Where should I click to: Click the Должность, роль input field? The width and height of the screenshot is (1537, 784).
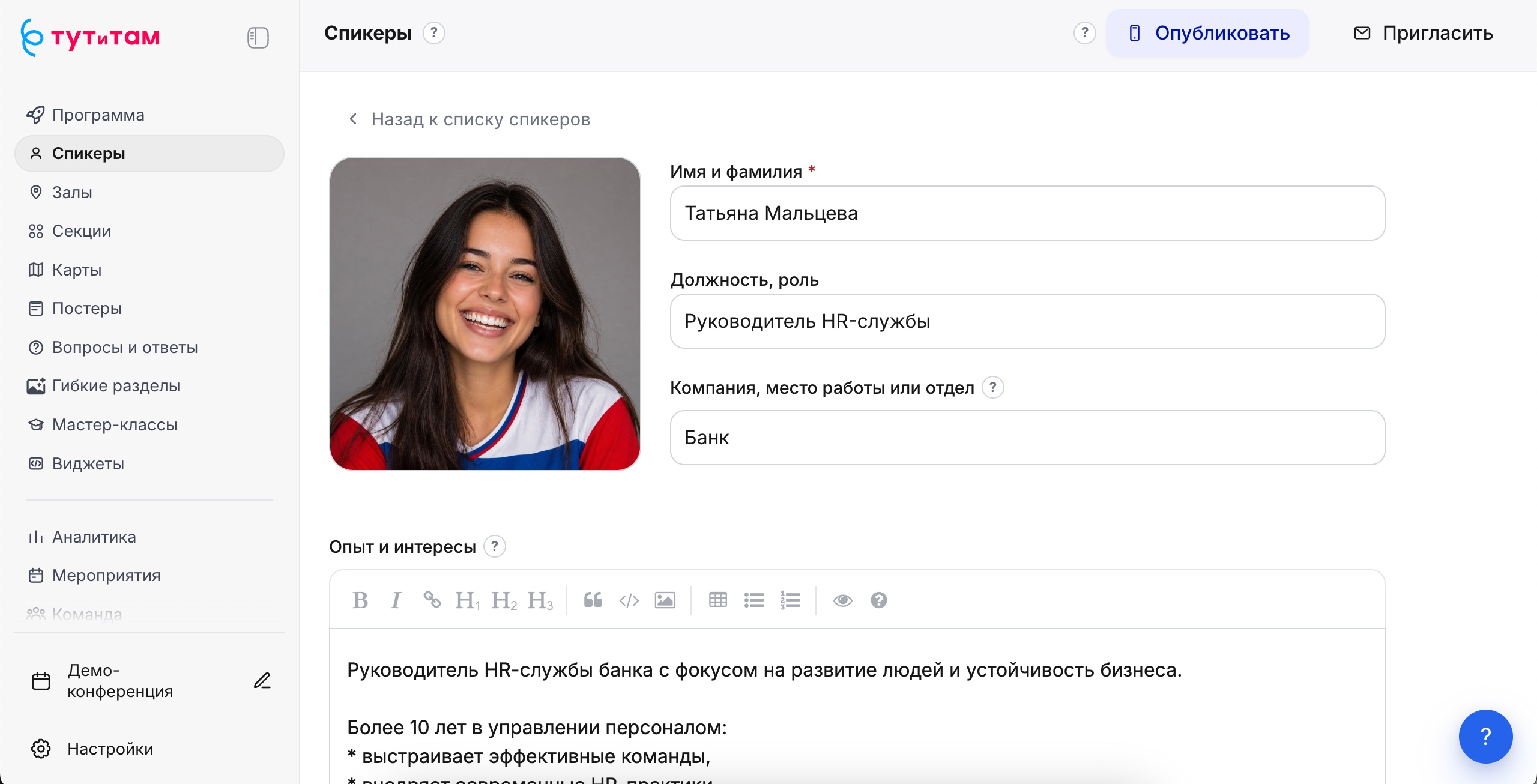point(1027,321)
